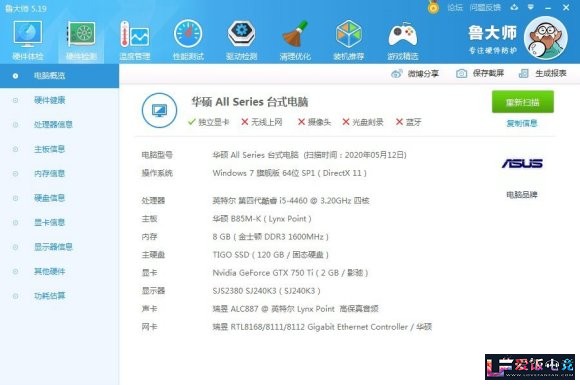580x385 pixels.
Task: Click the 保存截屏 save screenshot label
Action: click(488, 73)
